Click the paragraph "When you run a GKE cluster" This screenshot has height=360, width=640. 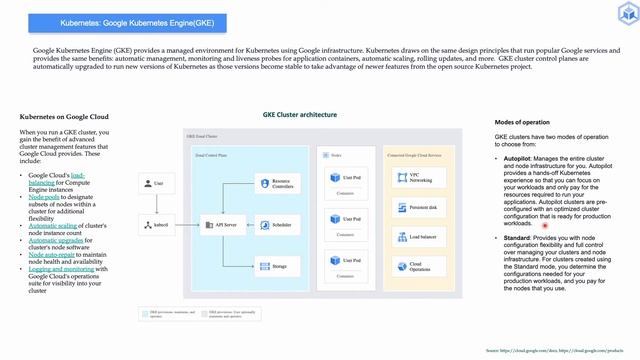[64, 147]
